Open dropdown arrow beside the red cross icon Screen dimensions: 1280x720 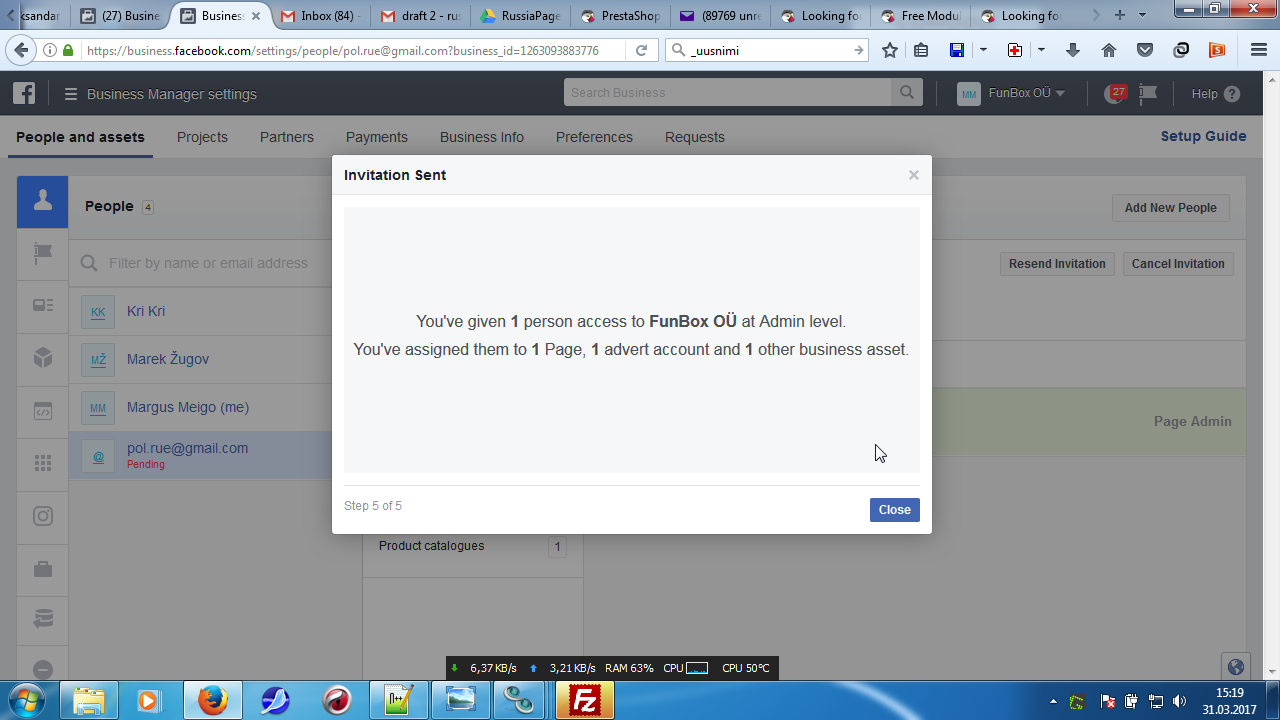coord(1041,50)
